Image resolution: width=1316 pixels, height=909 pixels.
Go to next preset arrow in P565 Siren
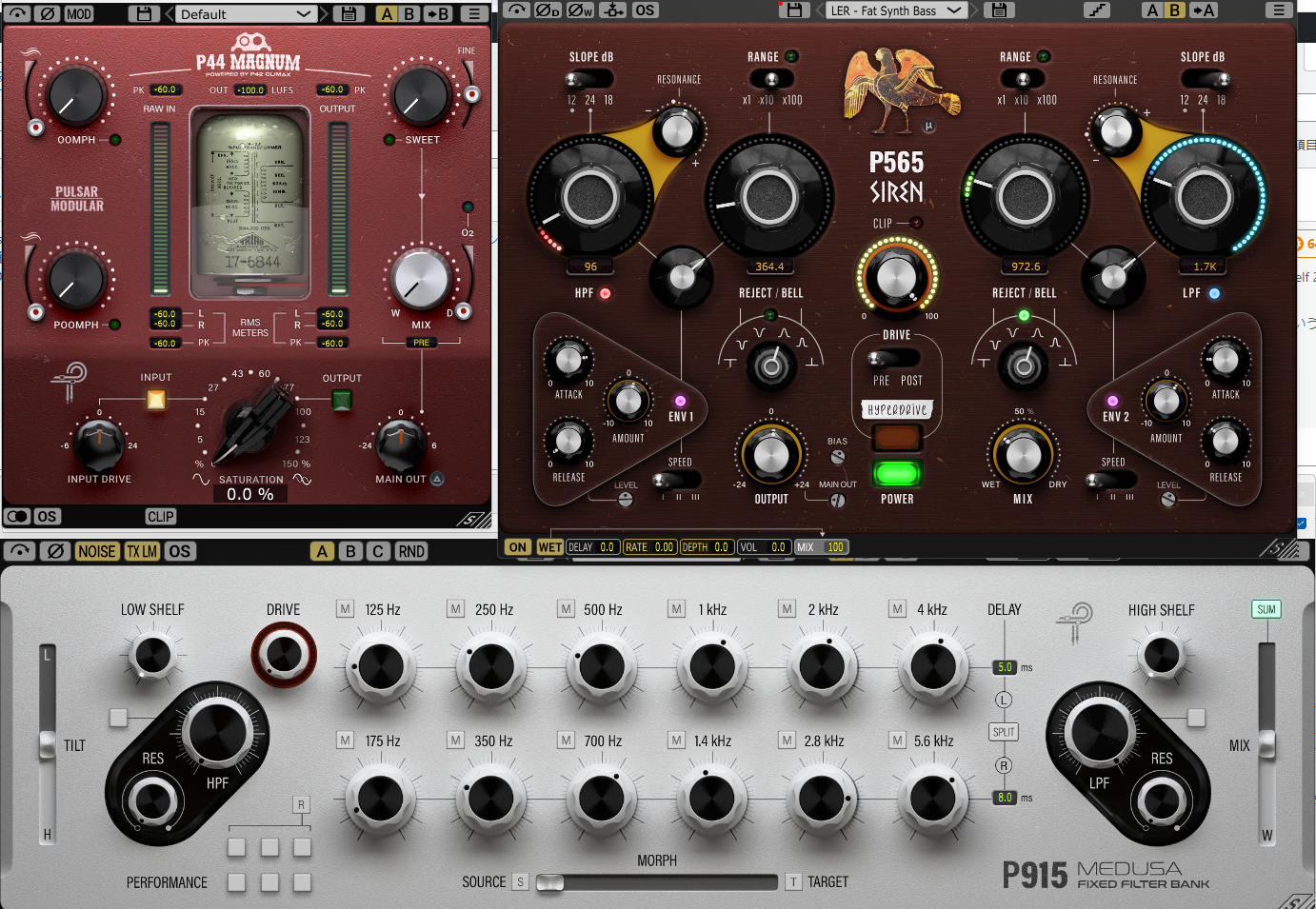click(x=976, y=10)
